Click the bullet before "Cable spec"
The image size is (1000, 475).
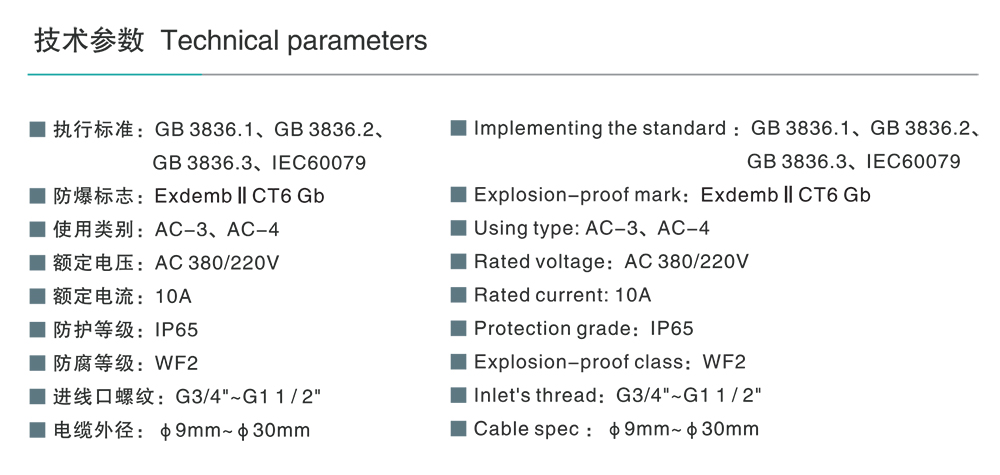tap(458, 429)
